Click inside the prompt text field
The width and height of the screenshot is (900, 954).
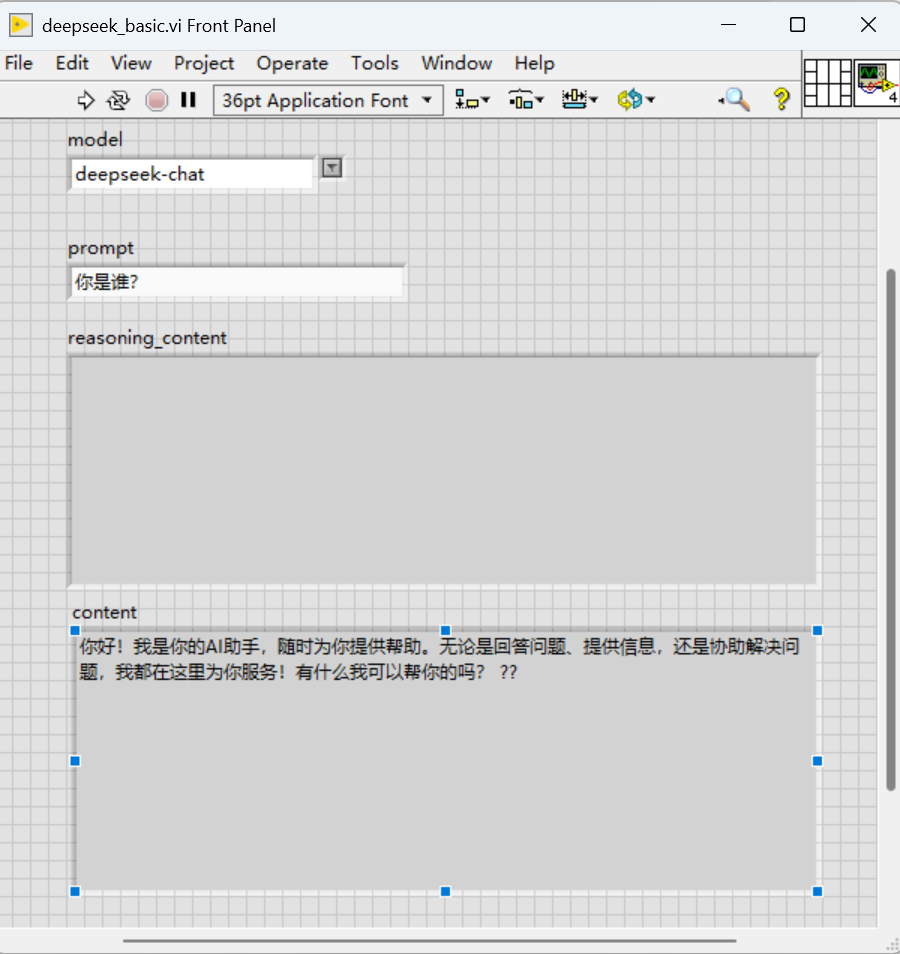(237, 283)
